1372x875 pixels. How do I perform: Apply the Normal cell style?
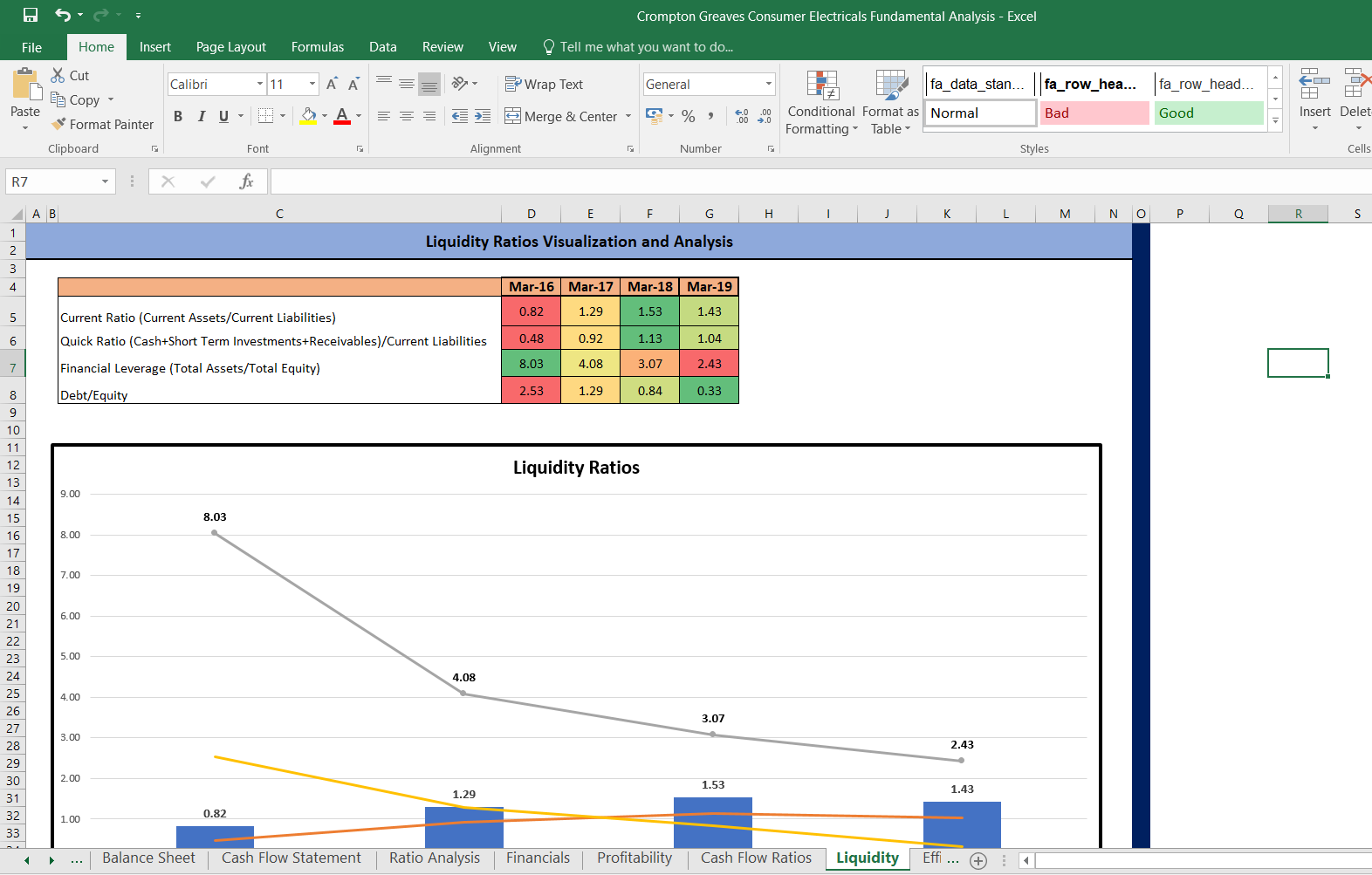click(979, 113)
